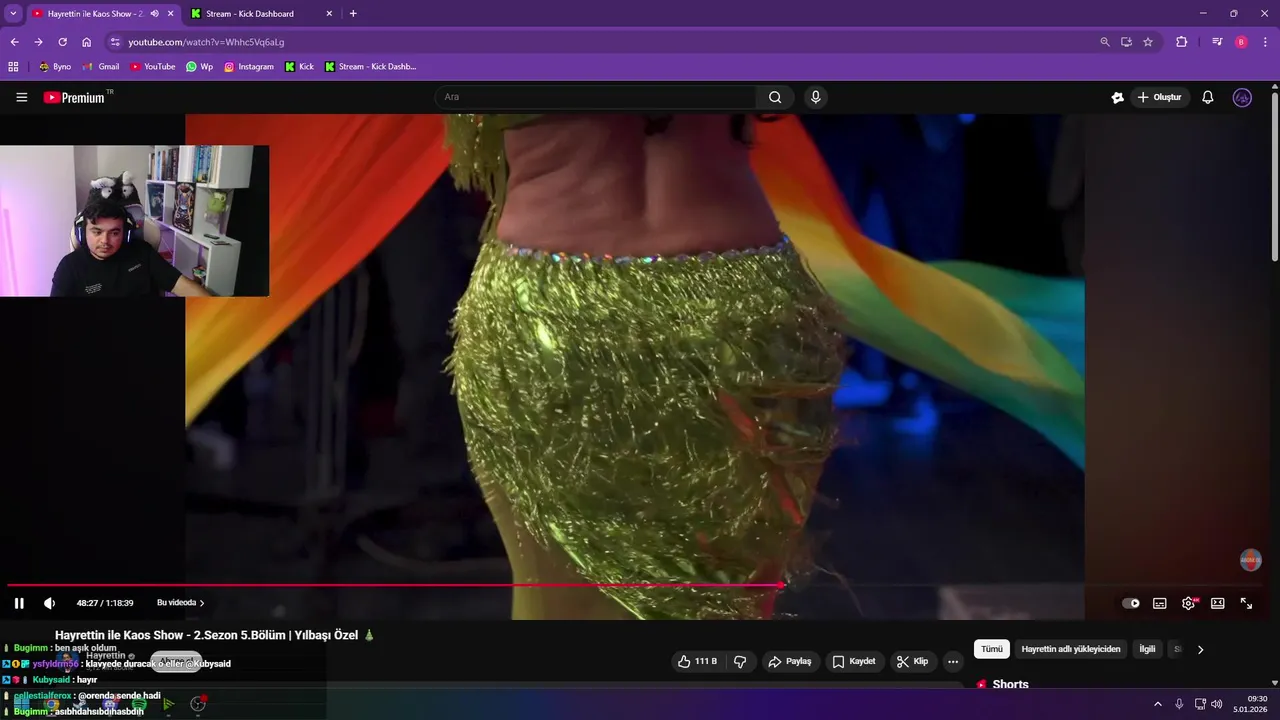The height and width of the screenshot is (720, 1280).
Task: Select the Tümü filter chip
Action: (x=992, y=649)
